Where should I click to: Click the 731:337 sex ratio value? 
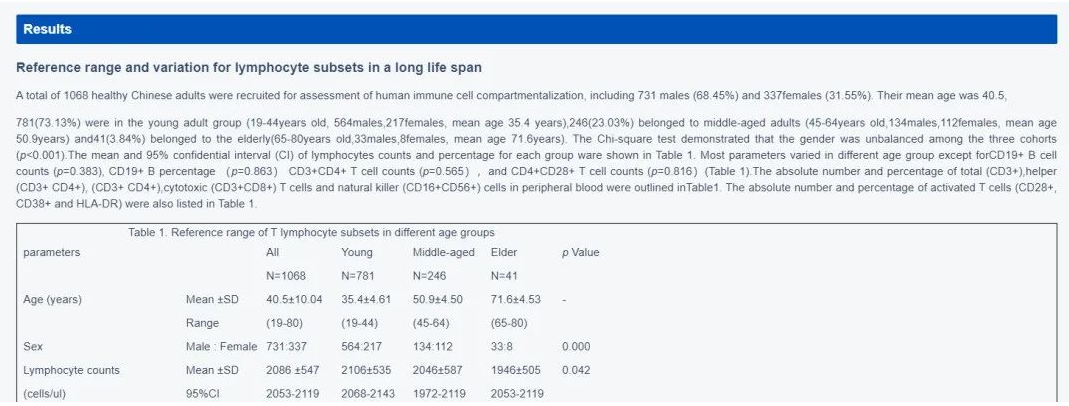click(286, 346)
